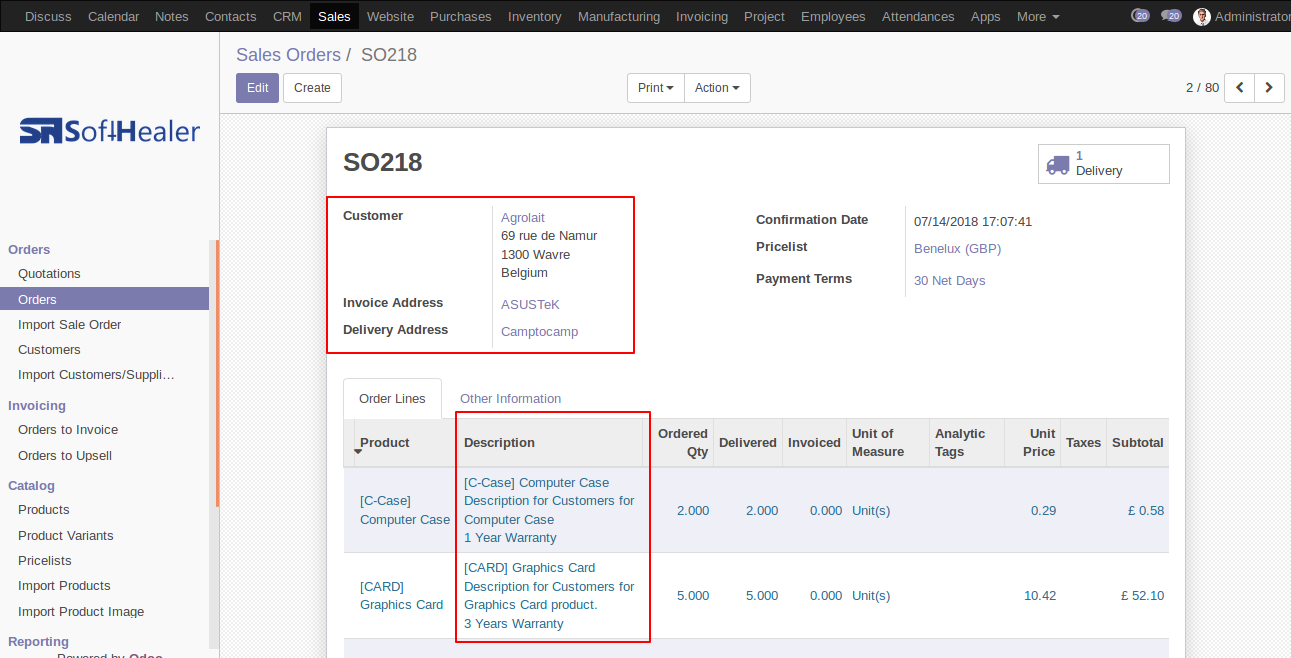Open the 30 Net Days payment terms link
Screen dimensions: 1291x658
pyautogui.click(x=949, y=280)
